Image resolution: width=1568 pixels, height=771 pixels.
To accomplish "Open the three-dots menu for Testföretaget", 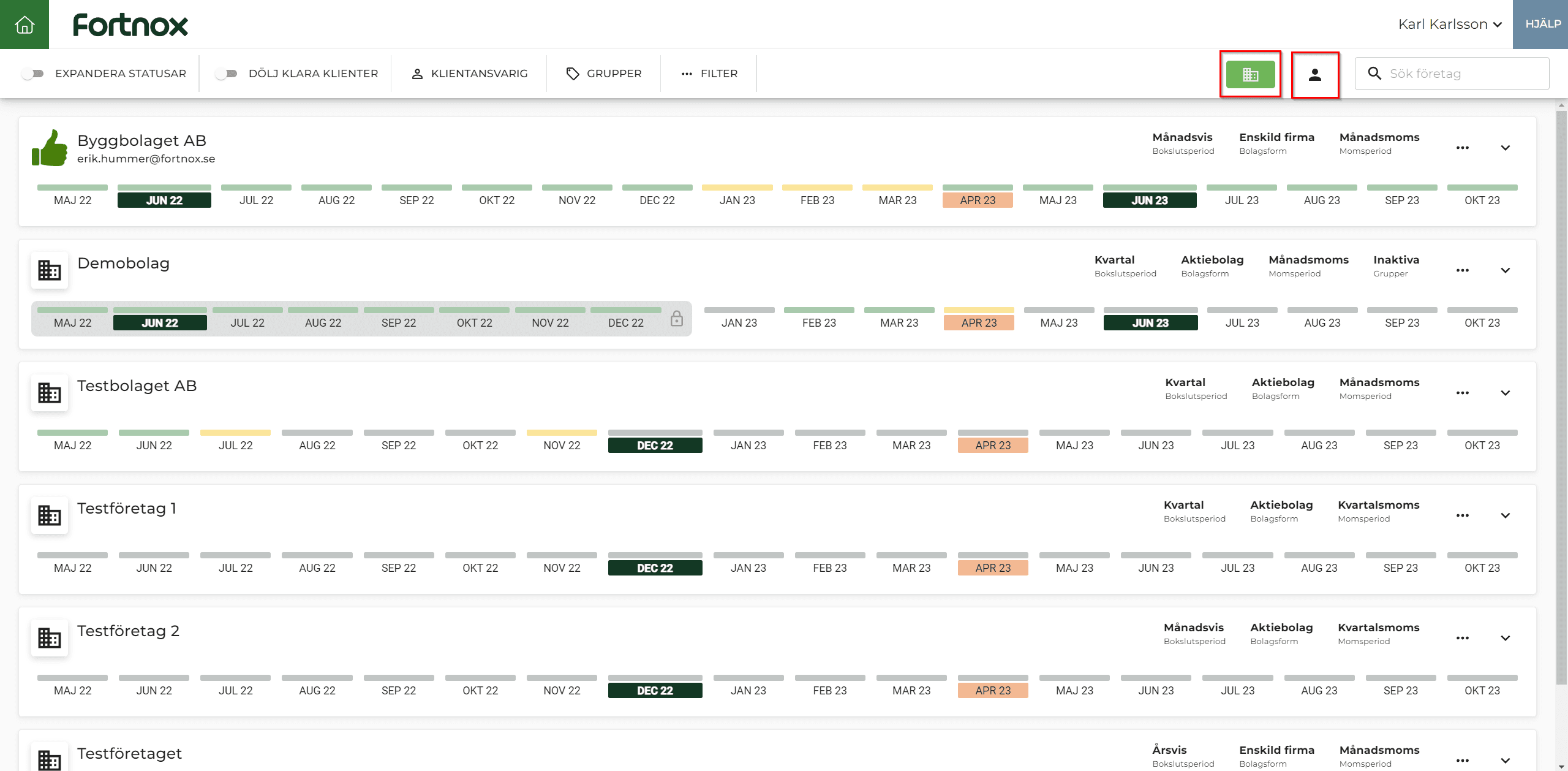I will pyautogui.click(x=1463, y=761).
